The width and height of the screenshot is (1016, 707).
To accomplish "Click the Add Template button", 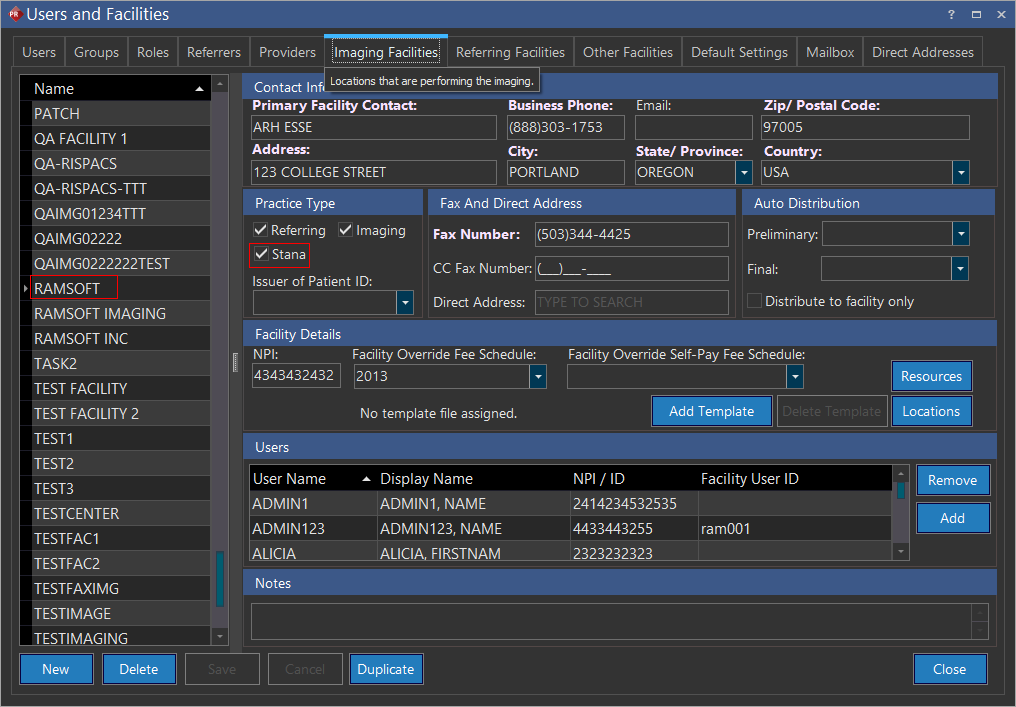I will (711, 411).
